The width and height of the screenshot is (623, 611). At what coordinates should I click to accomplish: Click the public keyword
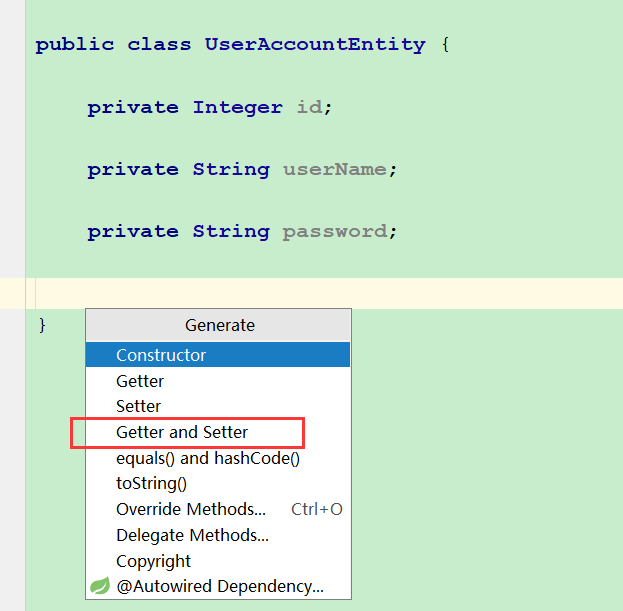(x=75, y=44)
